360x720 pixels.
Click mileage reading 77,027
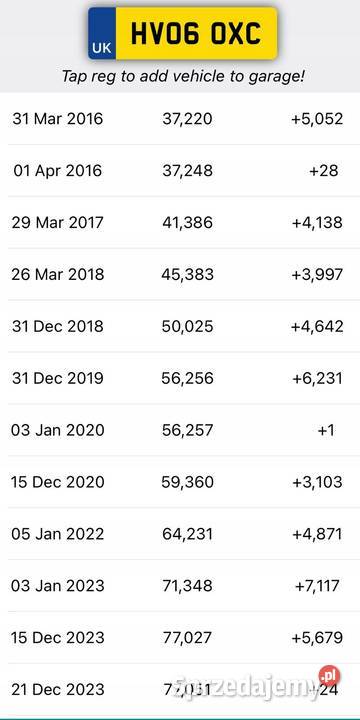pos(187,638)
